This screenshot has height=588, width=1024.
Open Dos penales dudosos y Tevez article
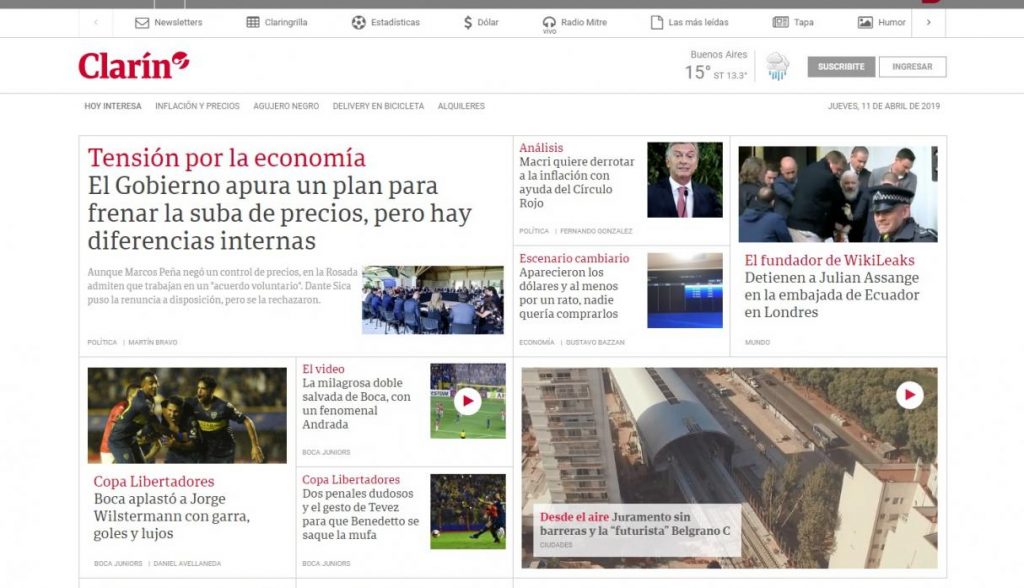(x=360, y=514)
